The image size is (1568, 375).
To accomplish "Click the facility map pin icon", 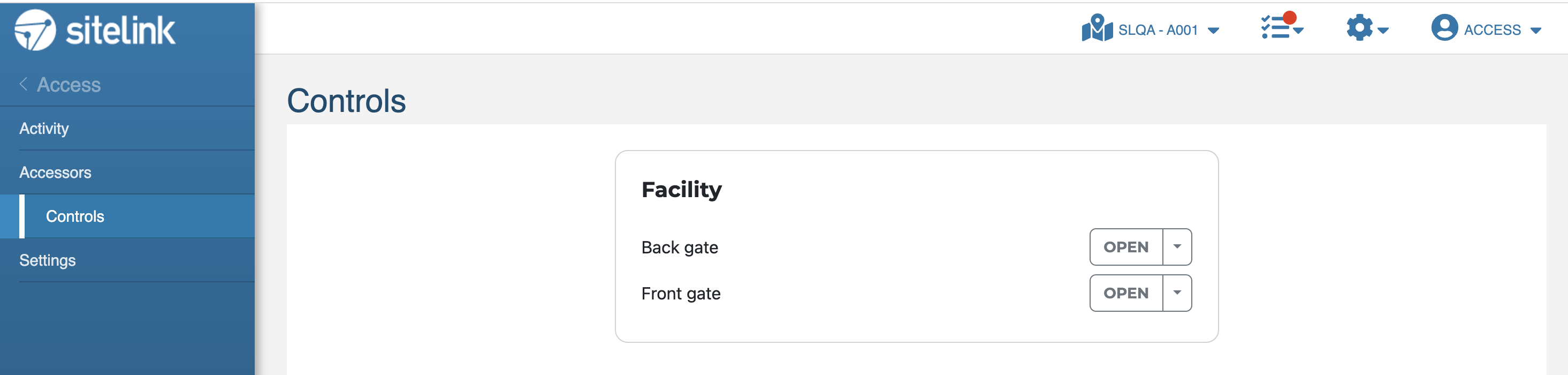I will pos(1097,28).
